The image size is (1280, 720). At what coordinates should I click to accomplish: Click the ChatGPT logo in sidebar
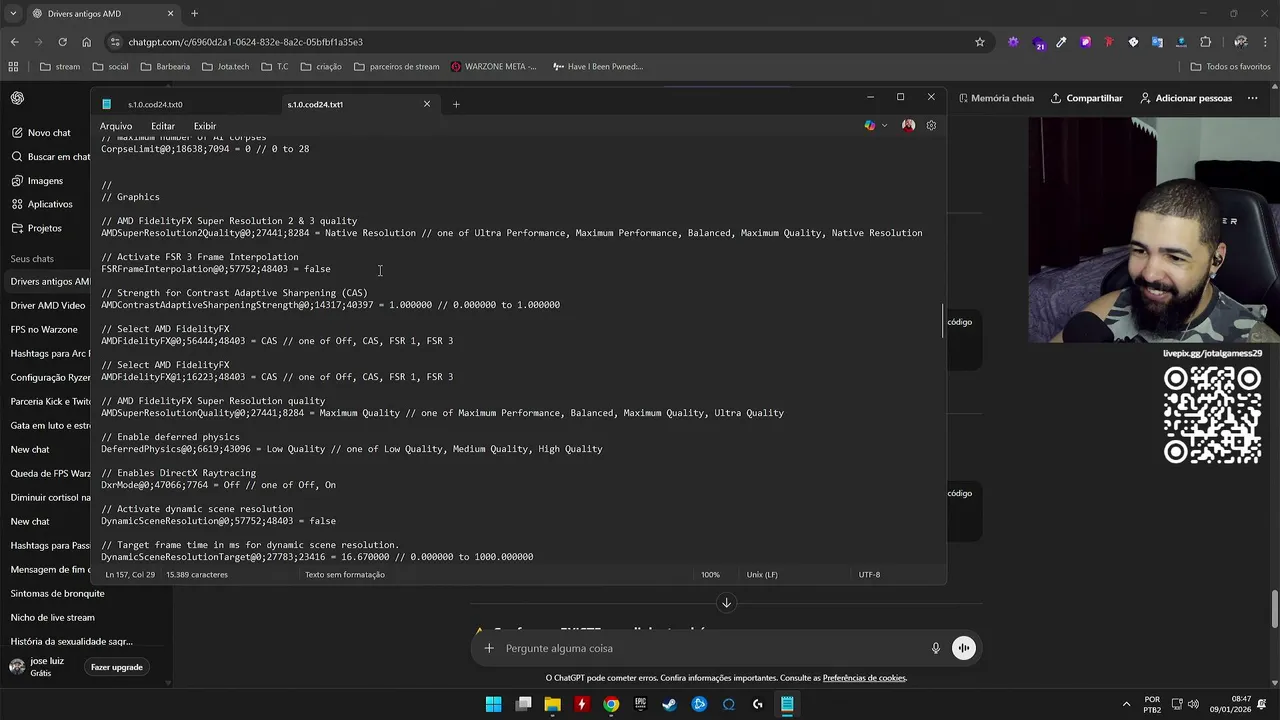[17, 98]
